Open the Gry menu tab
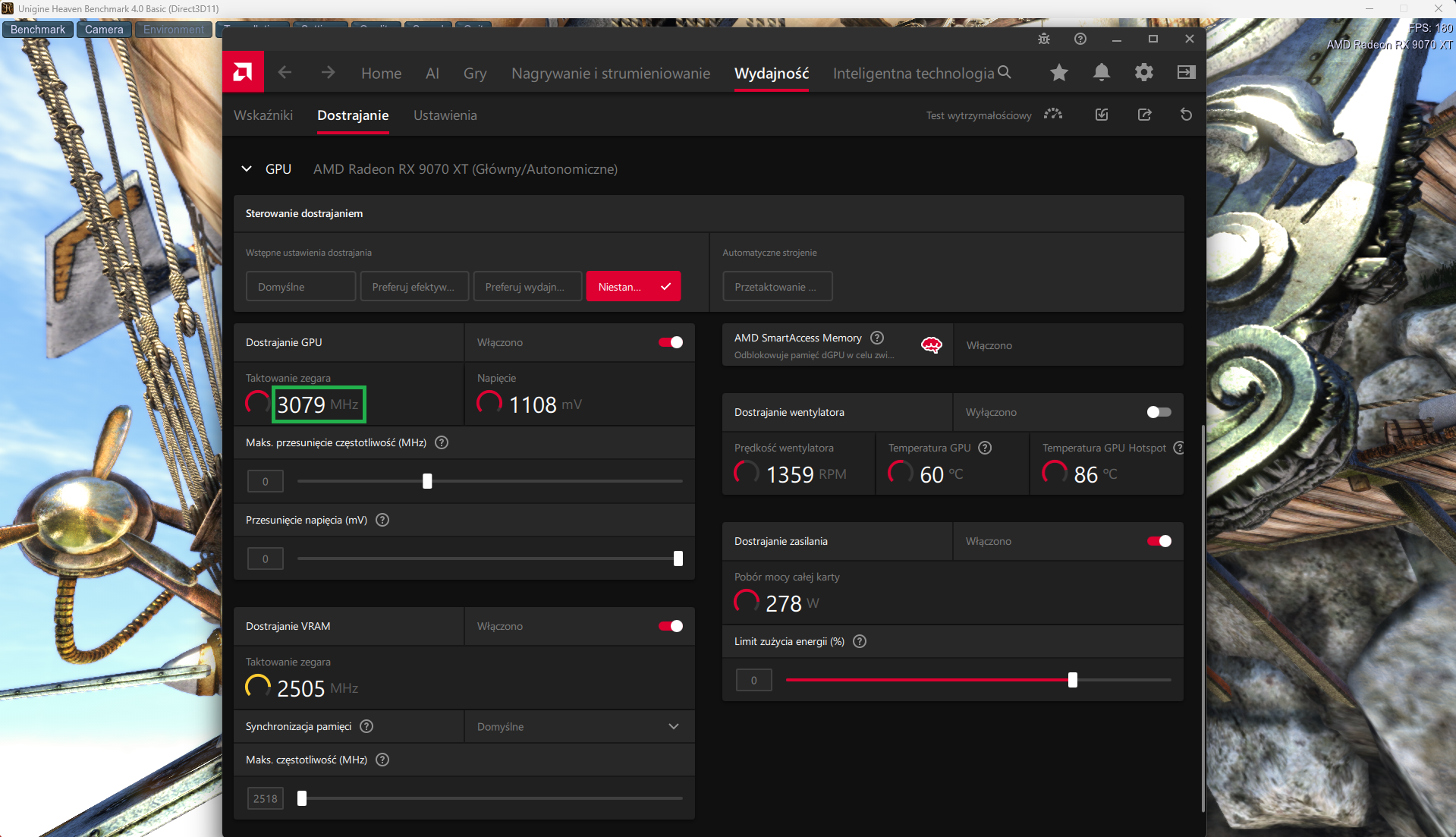 click(475, 73)
